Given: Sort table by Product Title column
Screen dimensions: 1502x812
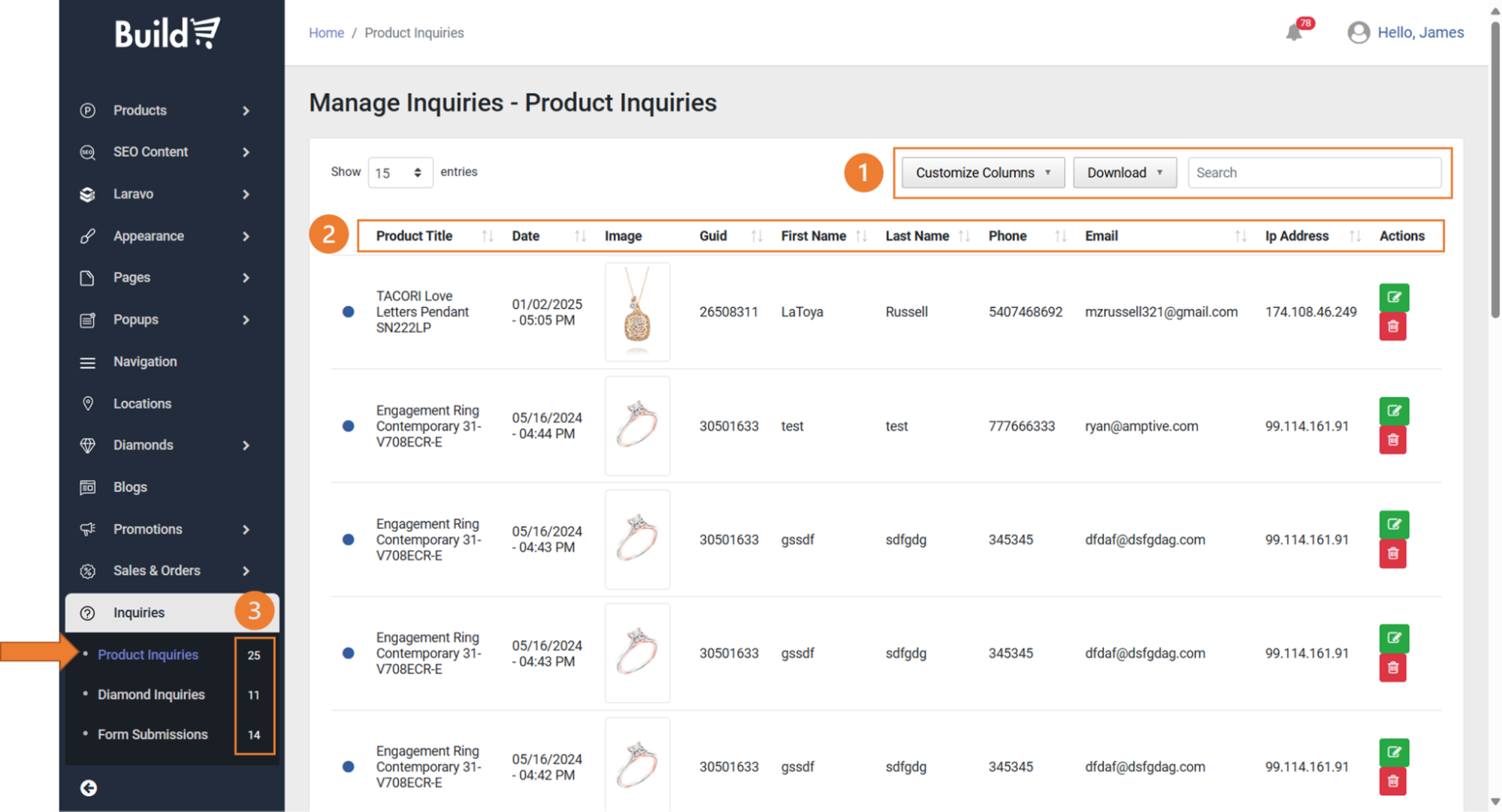Looking at the screenshot, I should (x=415, y=236).
